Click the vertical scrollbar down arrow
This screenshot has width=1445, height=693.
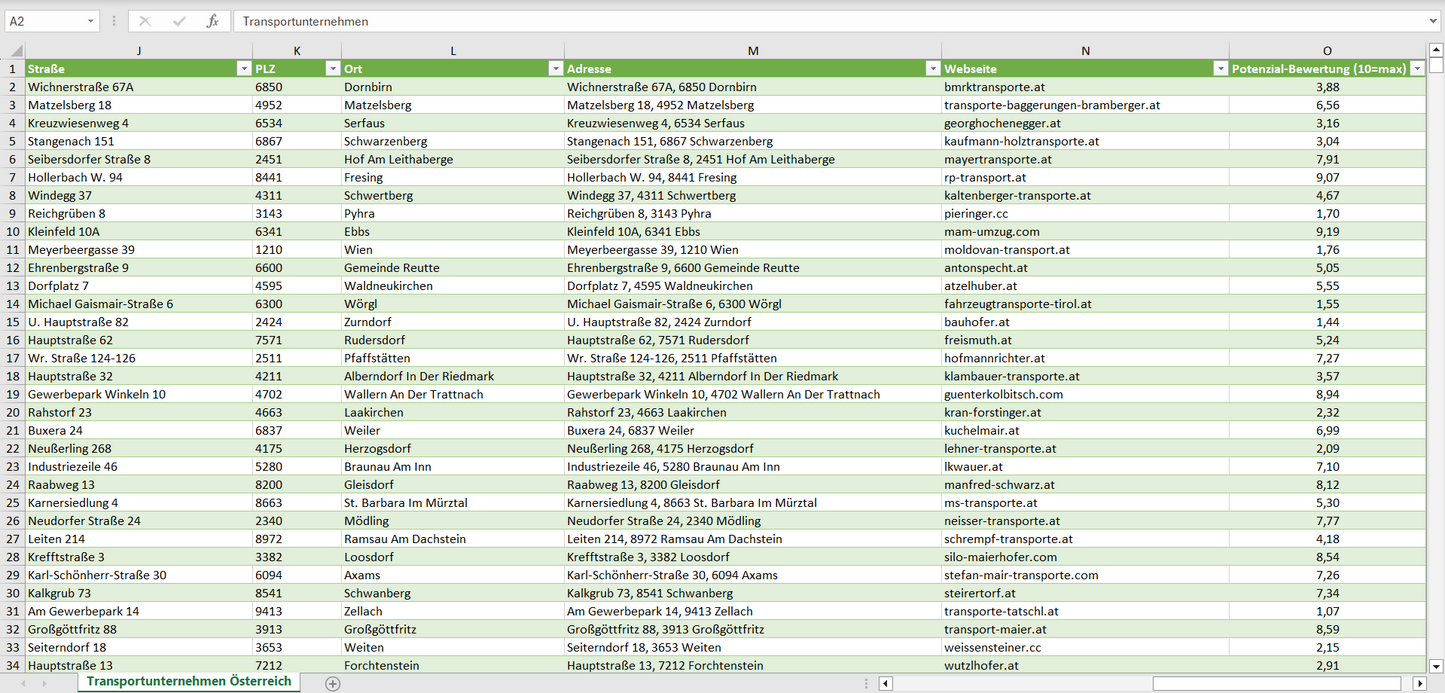point(1436,665)
